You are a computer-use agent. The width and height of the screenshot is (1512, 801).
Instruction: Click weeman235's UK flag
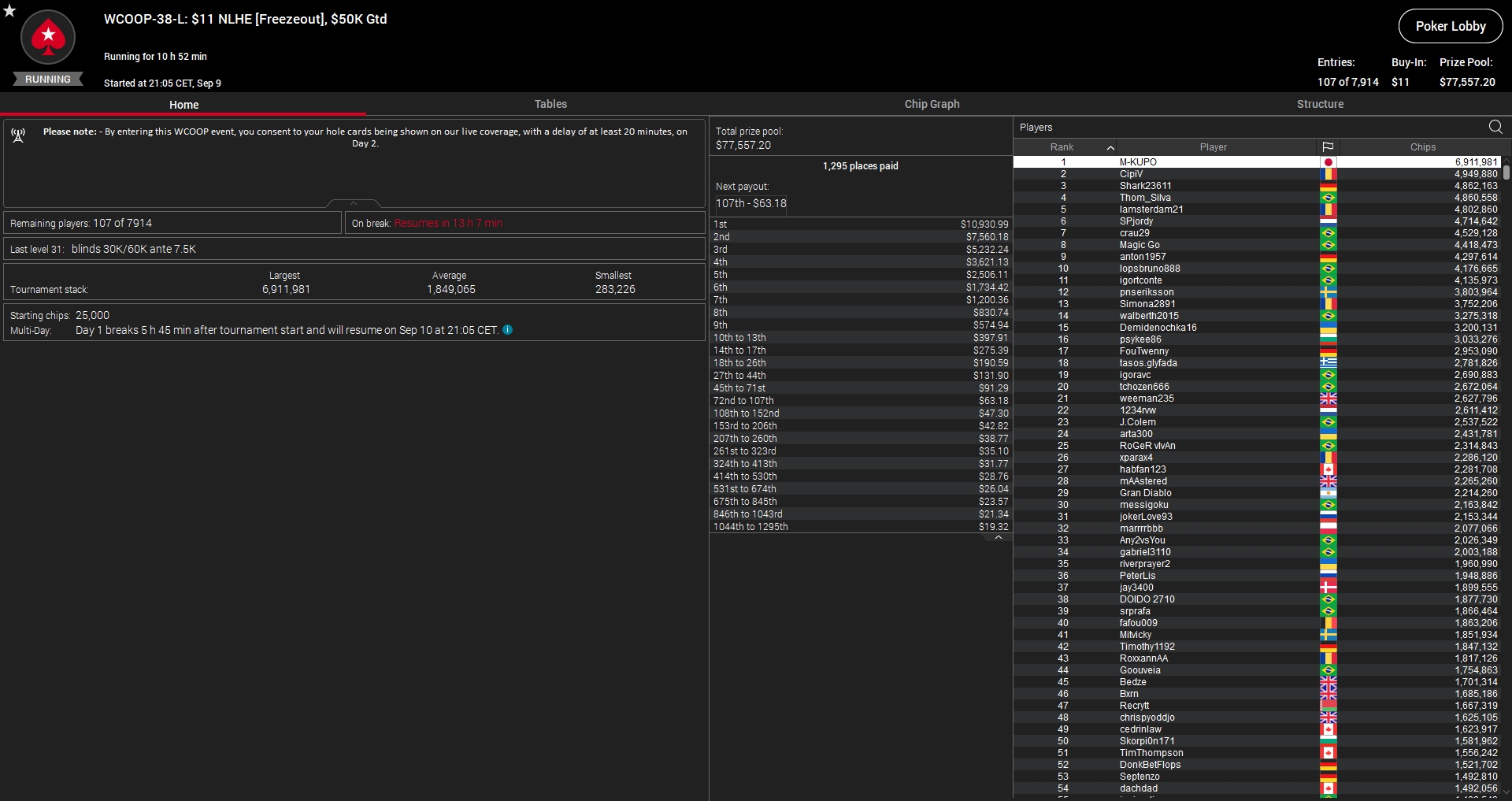click(x=1329, y=399)
